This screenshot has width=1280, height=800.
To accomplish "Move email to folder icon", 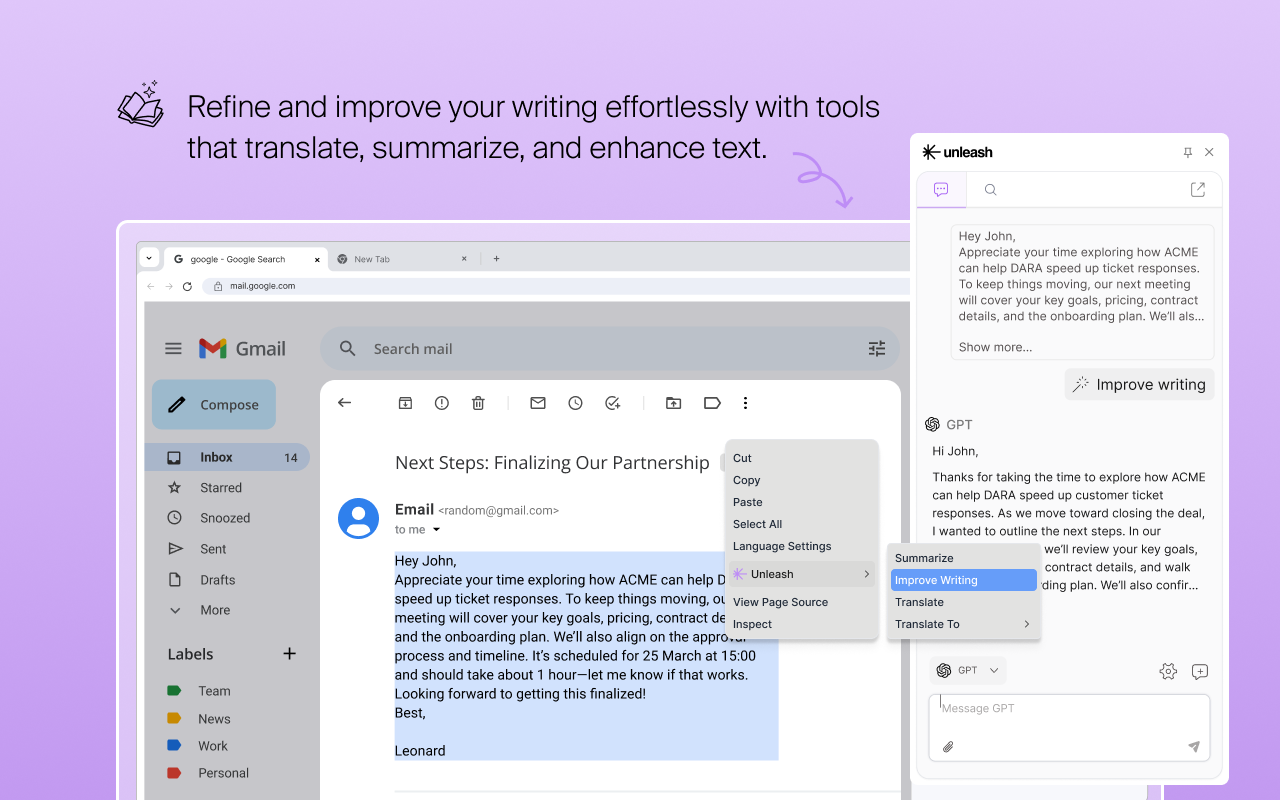I will point(674,403).
